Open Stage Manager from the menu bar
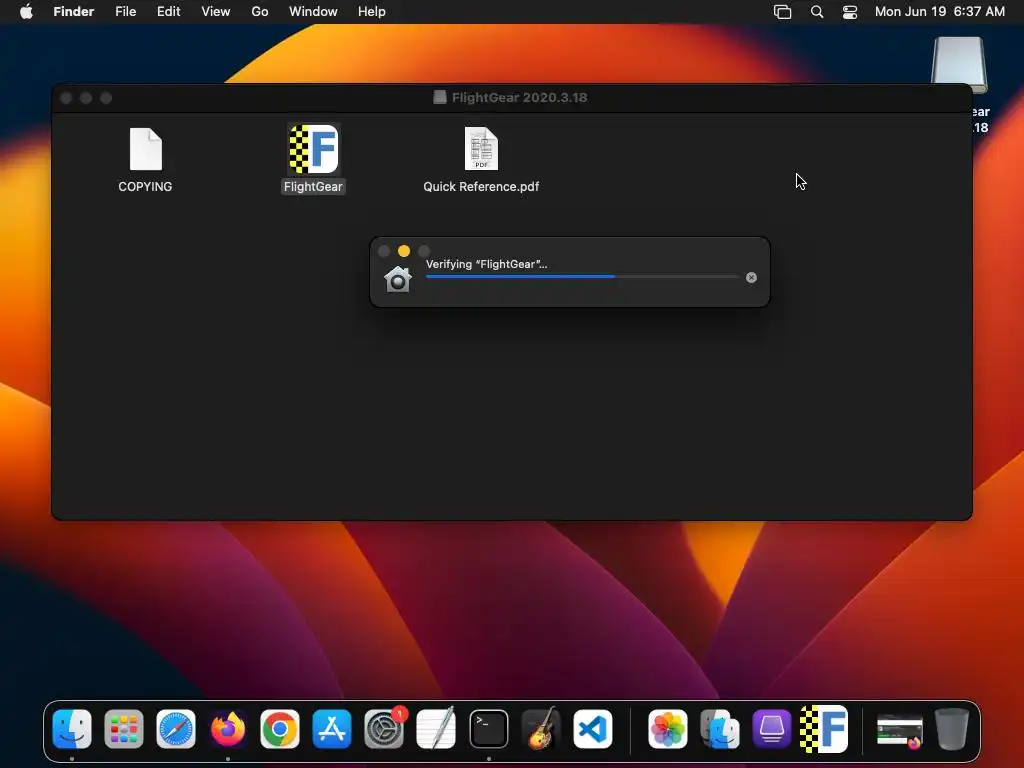Screen dimensions: 1024x768 click(782, 12)
